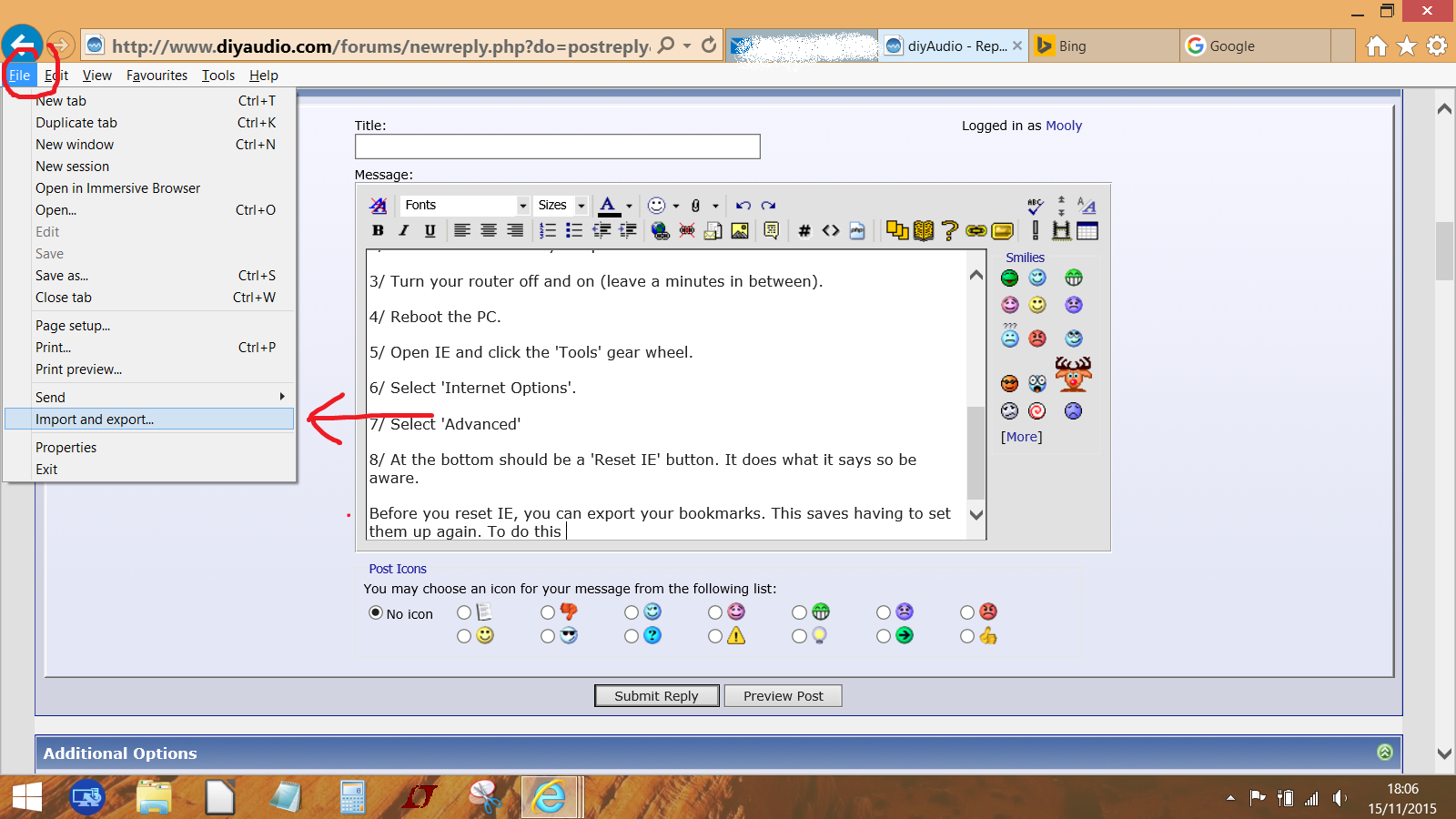1456x819 pixels.
Task: Increase indent of the message text
Action: (x=628, y=231)
